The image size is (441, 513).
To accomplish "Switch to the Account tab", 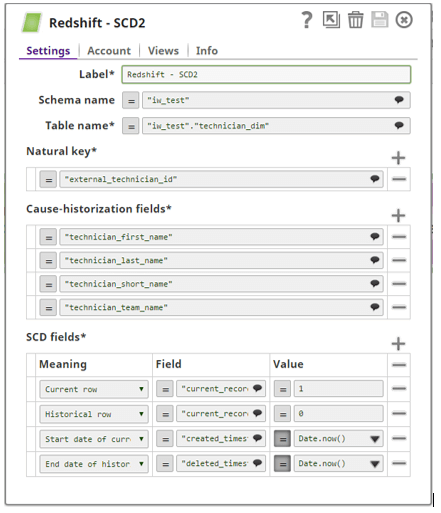I will click(x=109, y=51).
